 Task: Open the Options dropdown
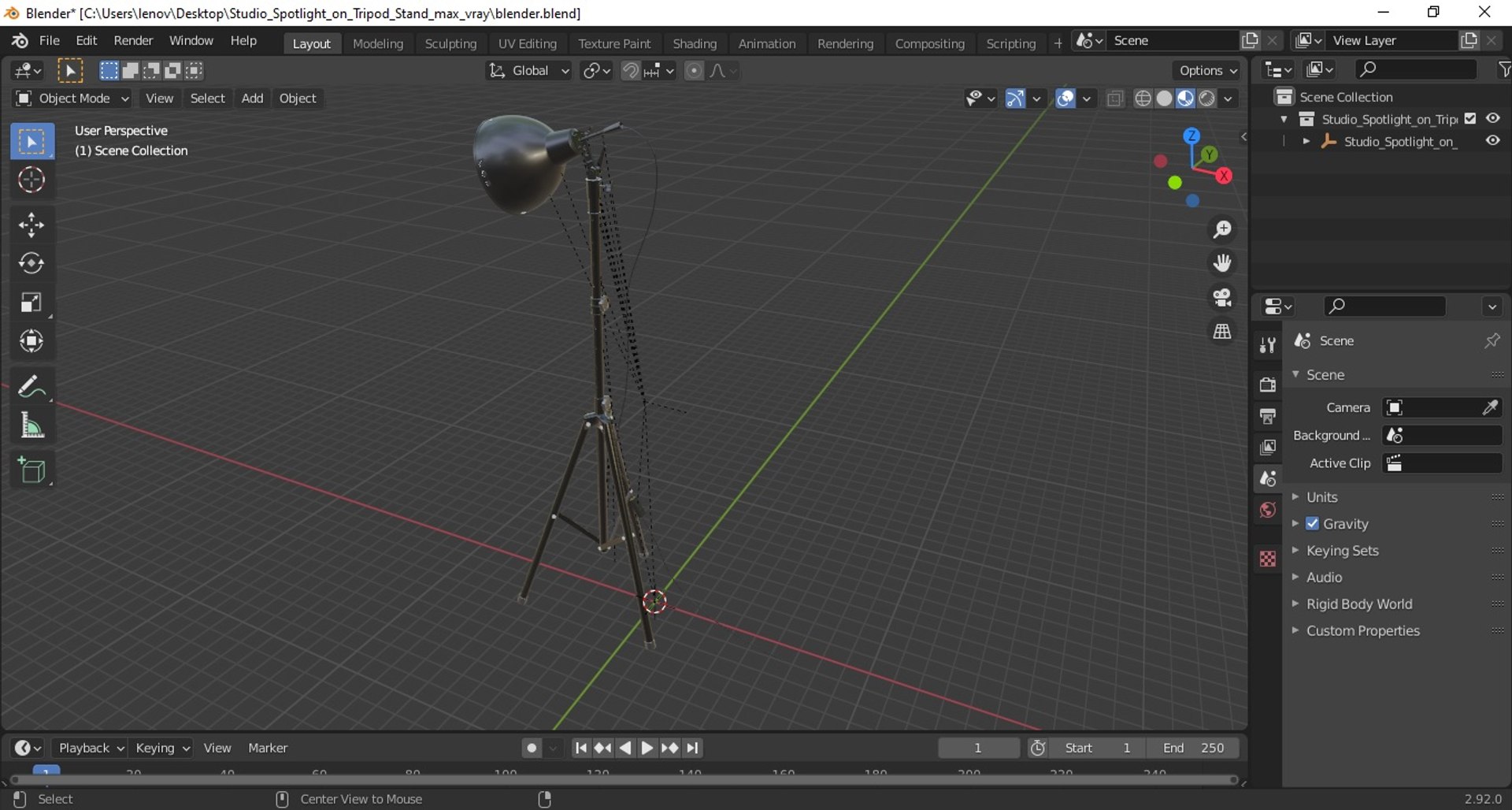coord(1208,71)
